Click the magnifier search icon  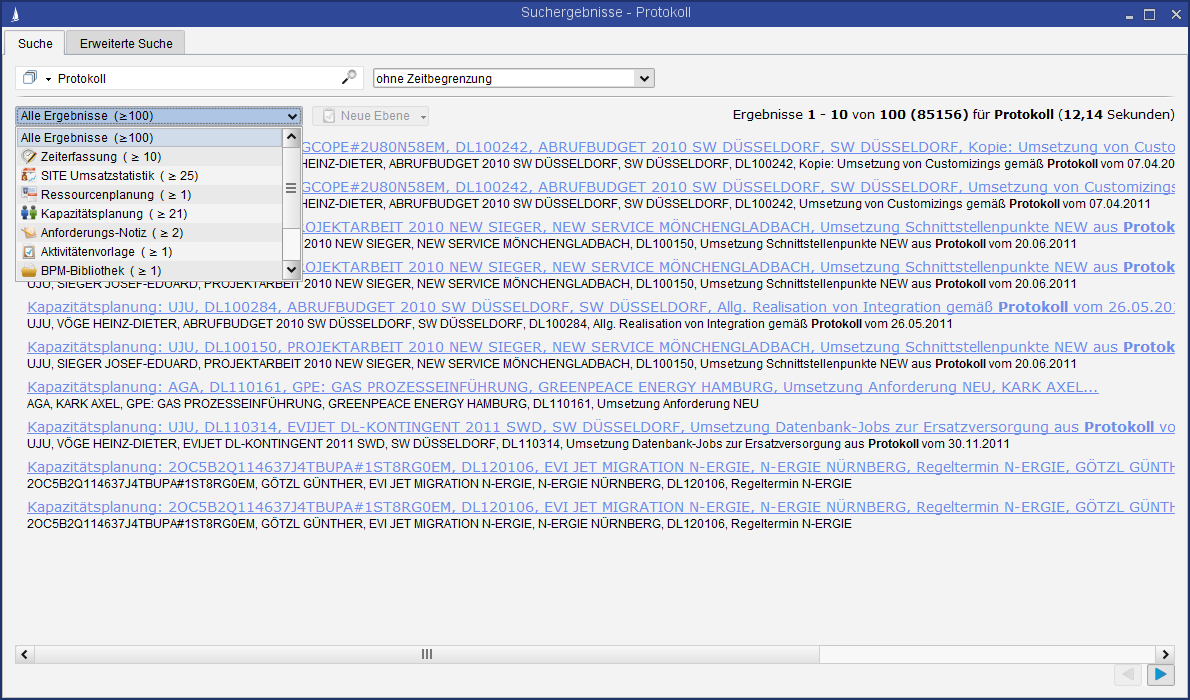pos(348,77)
